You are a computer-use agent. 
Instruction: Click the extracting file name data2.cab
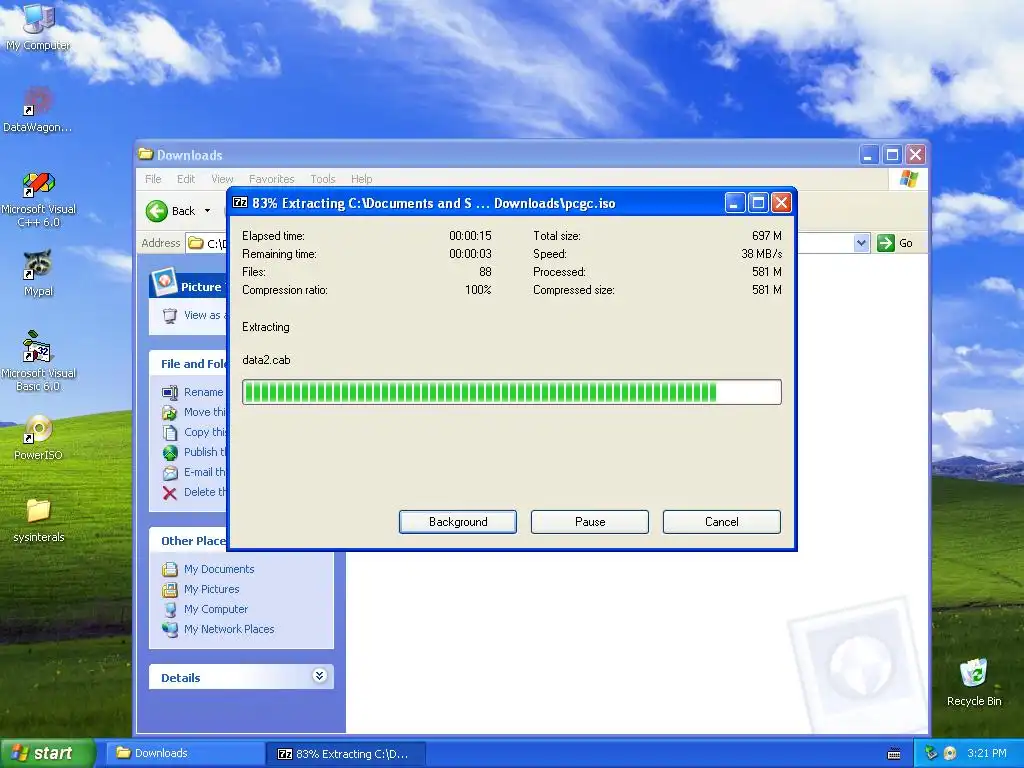266,360
